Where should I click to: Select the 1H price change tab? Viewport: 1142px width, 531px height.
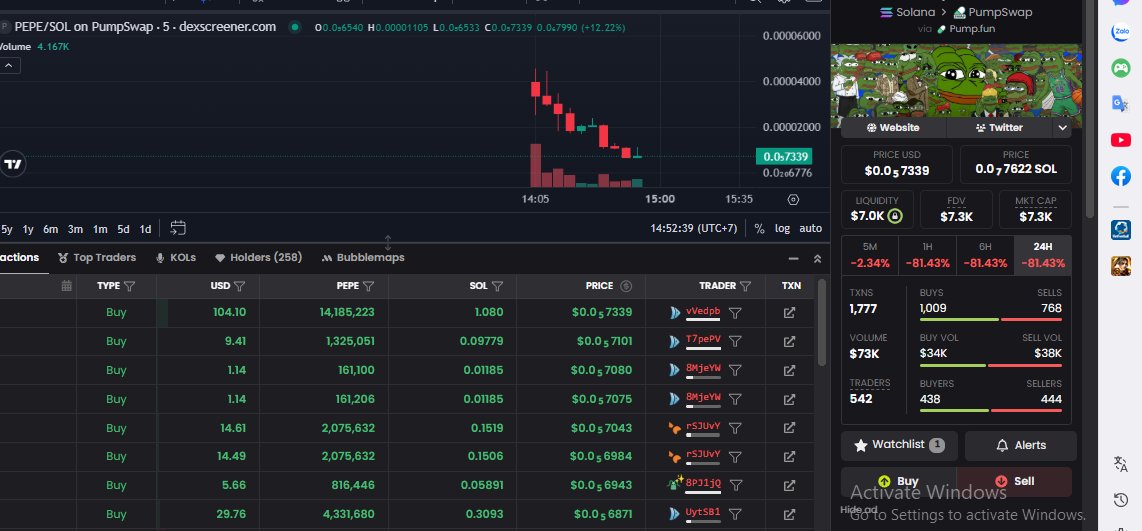pyautogui.click(x=927, y=255)
